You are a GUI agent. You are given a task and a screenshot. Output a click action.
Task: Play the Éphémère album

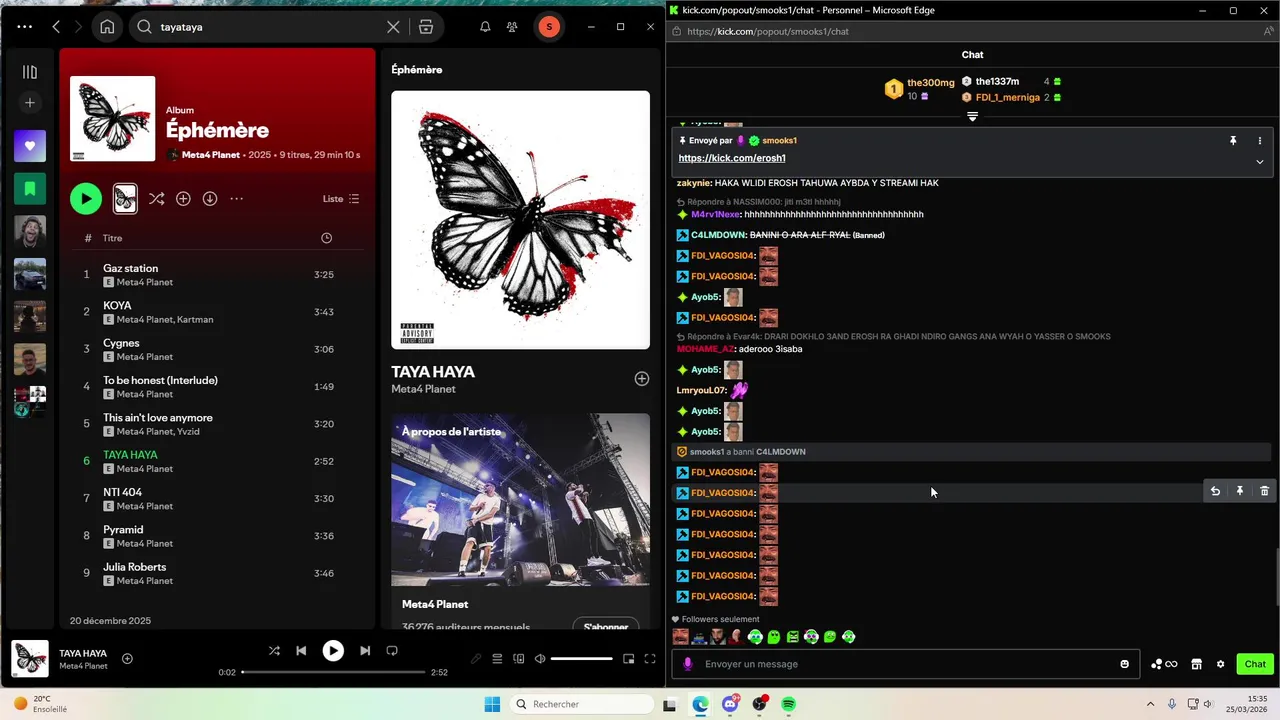click(x=86, y=199)
